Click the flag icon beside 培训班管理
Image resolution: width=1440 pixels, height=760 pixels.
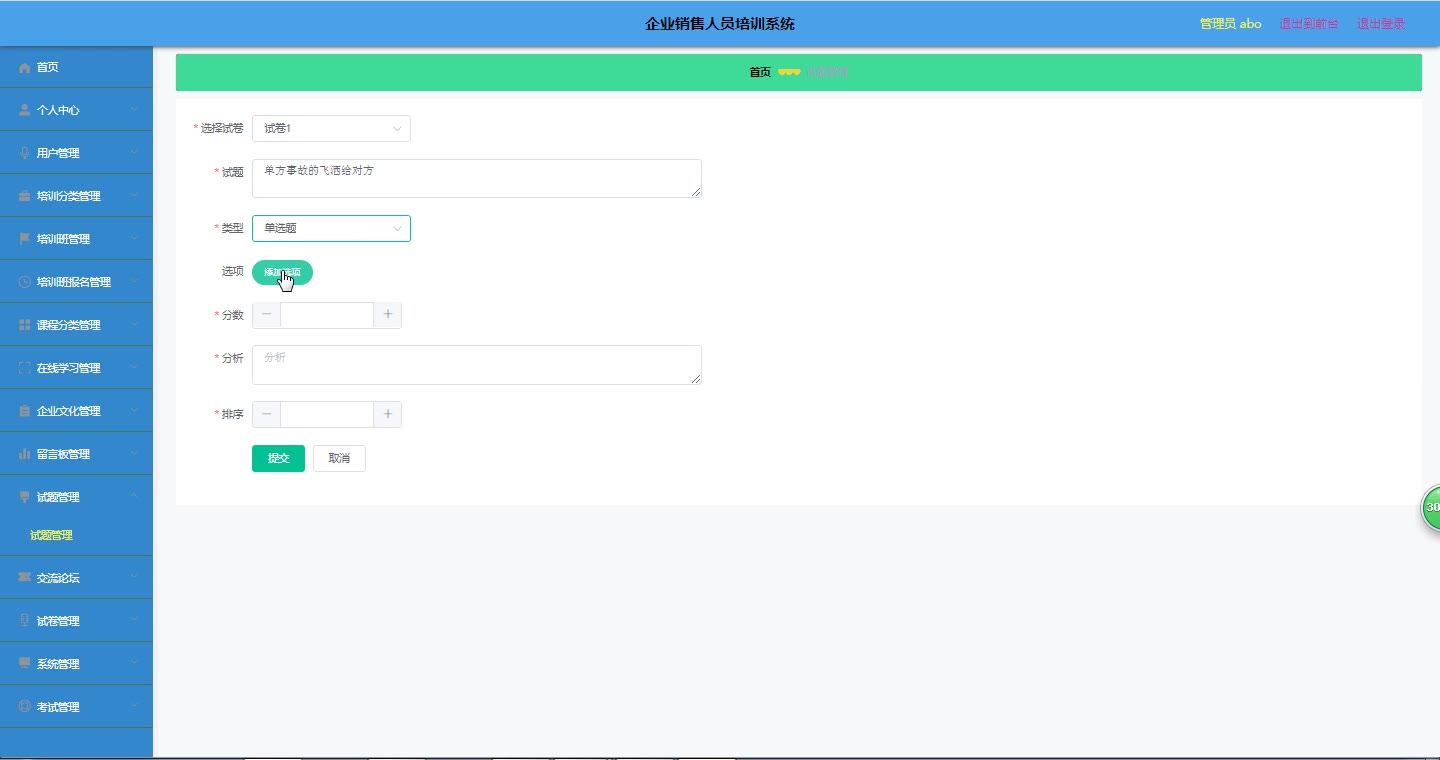pos(25,239)
